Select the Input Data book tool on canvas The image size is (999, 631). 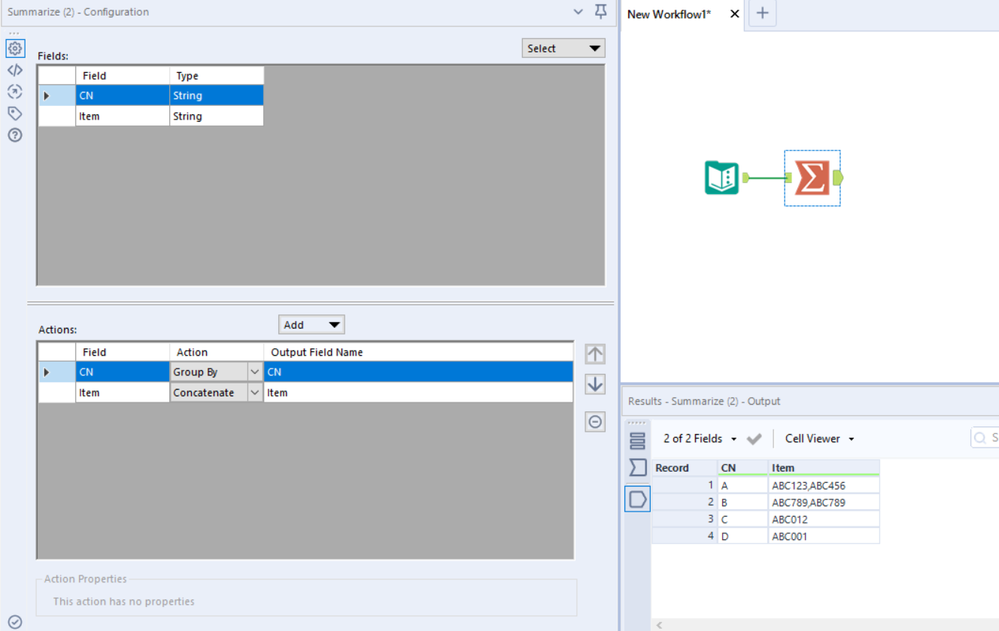[721, 178]
